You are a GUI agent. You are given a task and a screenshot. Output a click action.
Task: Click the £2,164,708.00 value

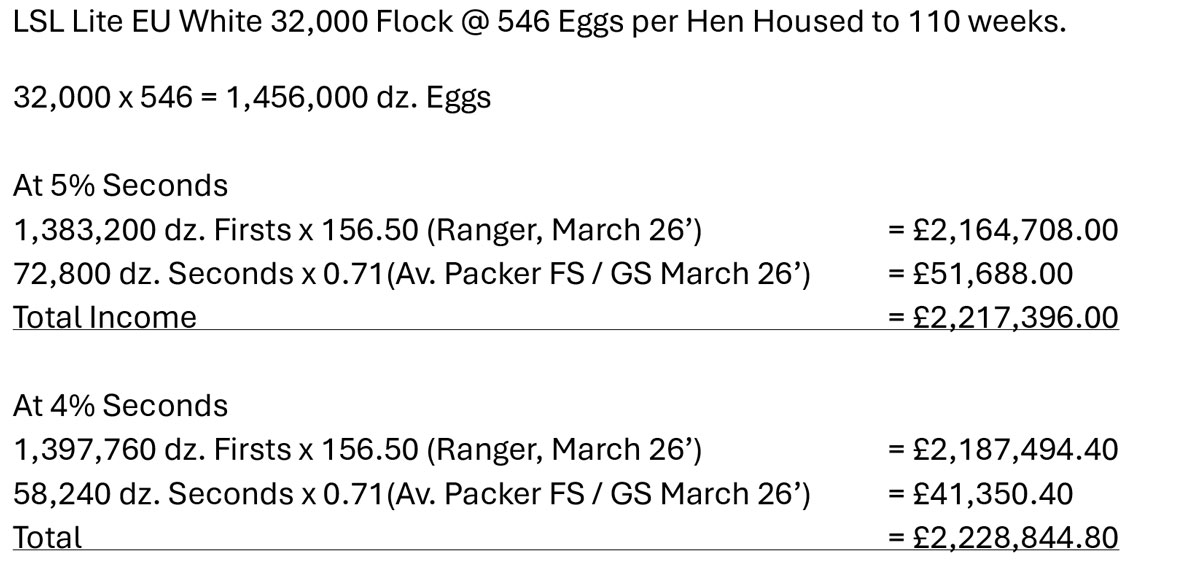point(1002,230)
